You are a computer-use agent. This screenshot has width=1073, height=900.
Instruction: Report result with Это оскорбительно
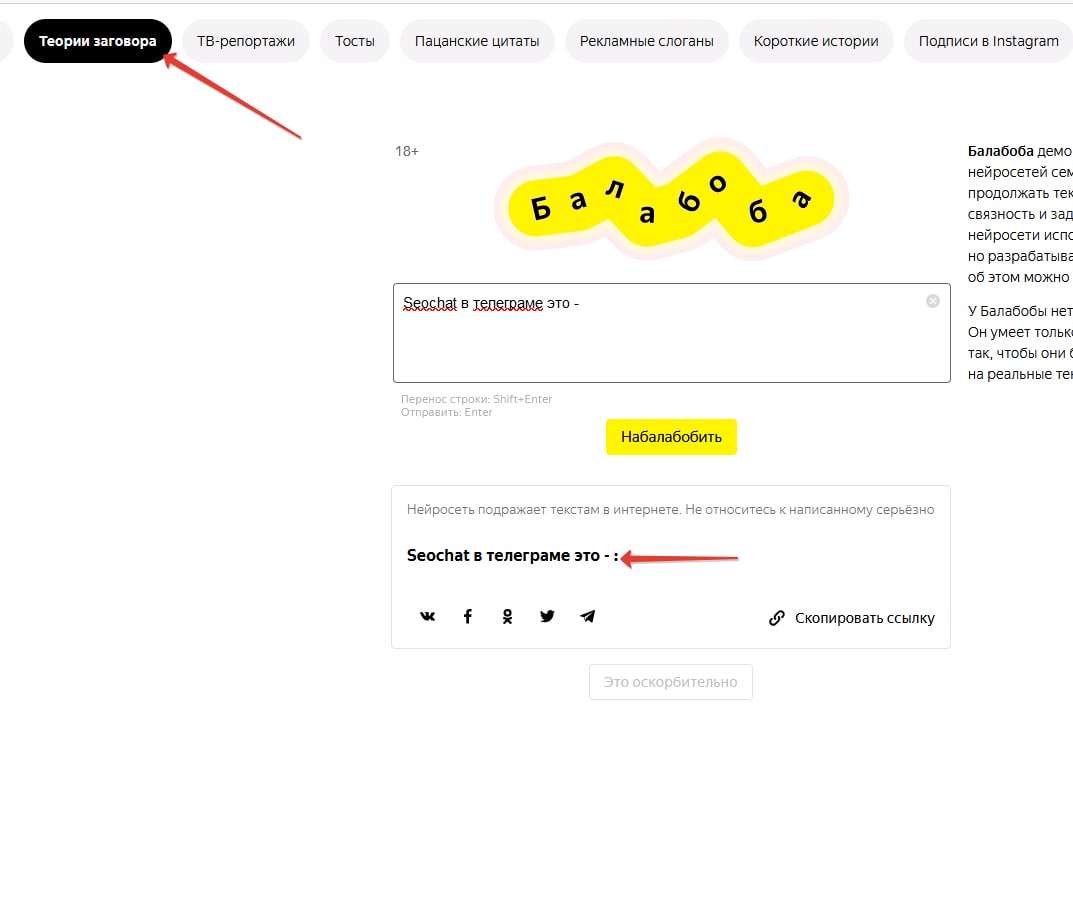[x=671, y=682]
